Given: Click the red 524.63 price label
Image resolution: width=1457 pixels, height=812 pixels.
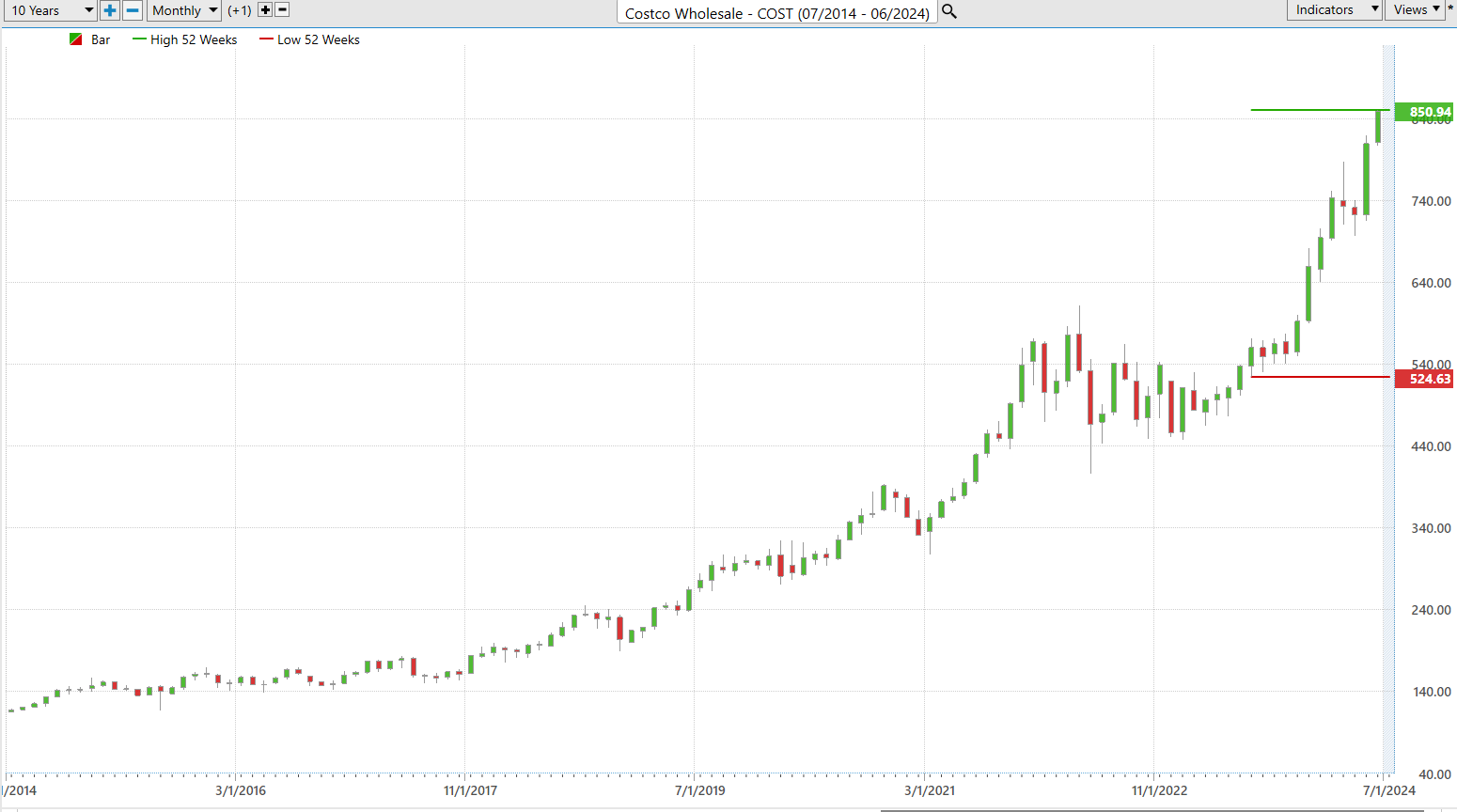Looking at the screenshot, I should pyautogui.click(x=1425, y=379).
